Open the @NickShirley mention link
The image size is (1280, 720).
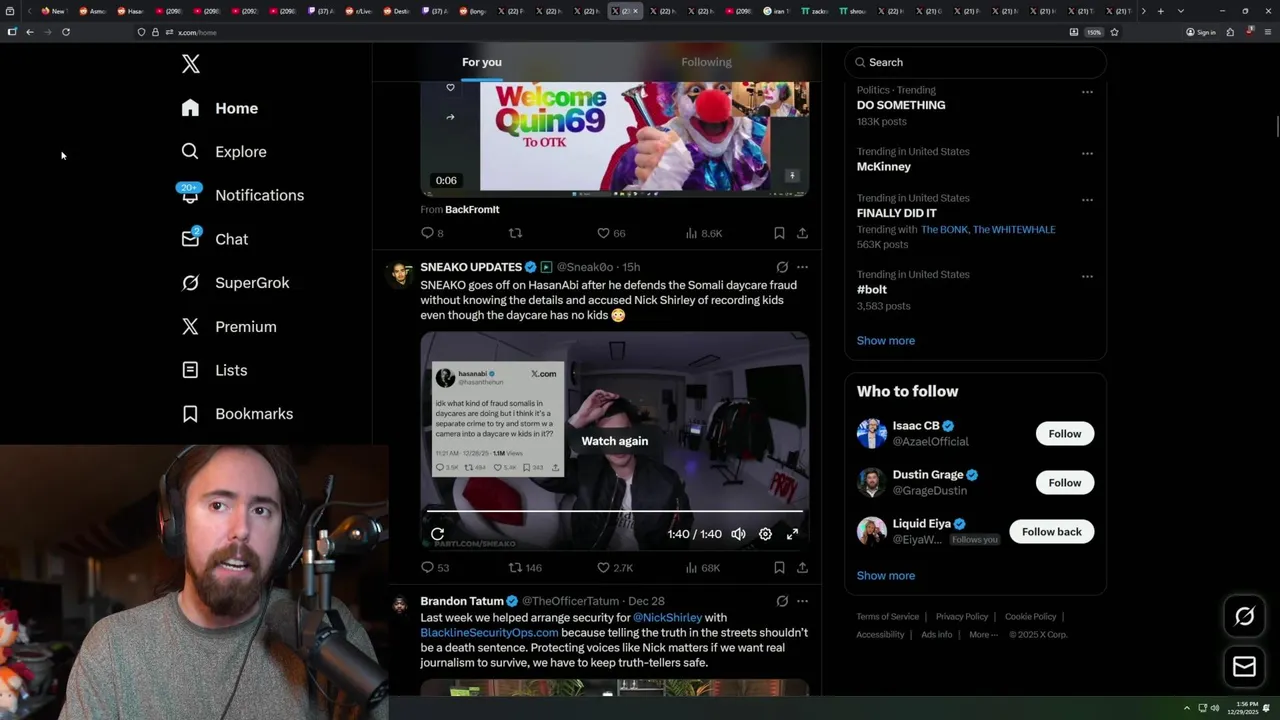667,618
